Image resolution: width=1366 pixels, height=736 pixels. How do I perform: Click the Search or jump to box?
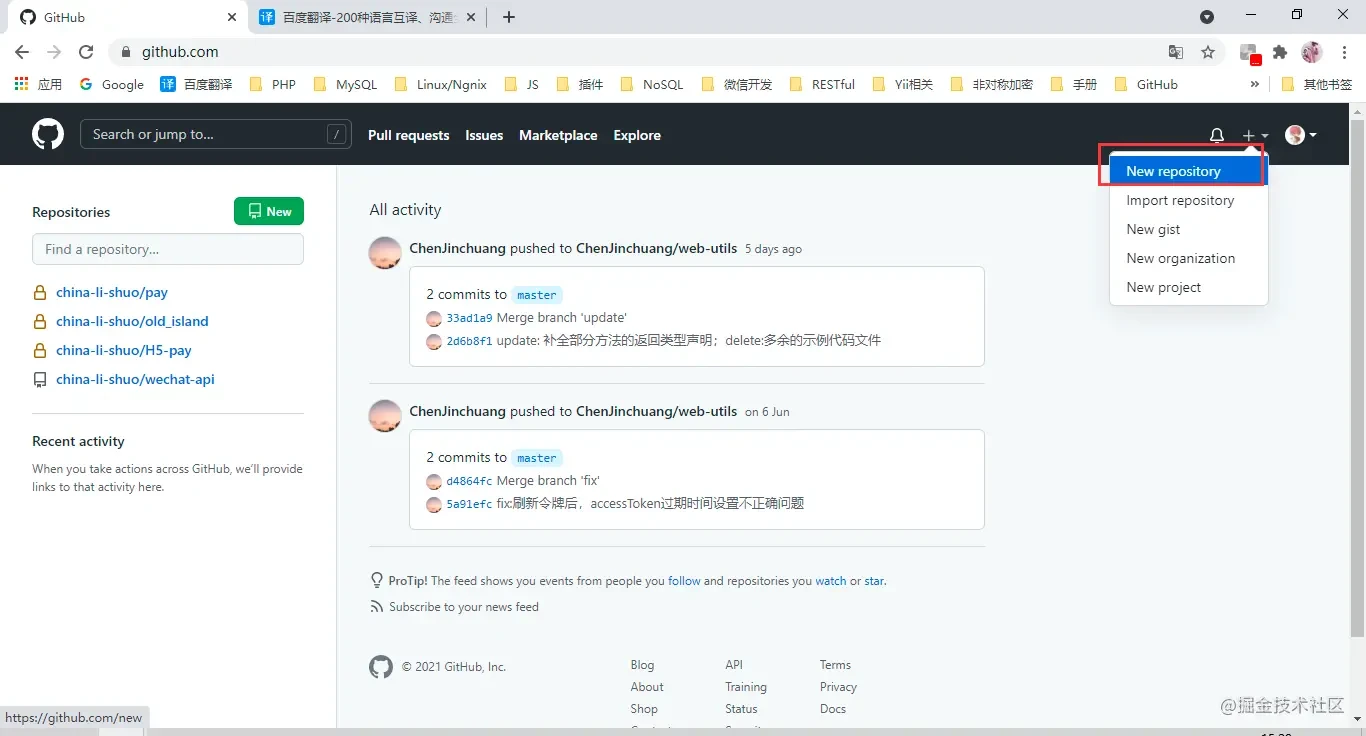(205, 134)
